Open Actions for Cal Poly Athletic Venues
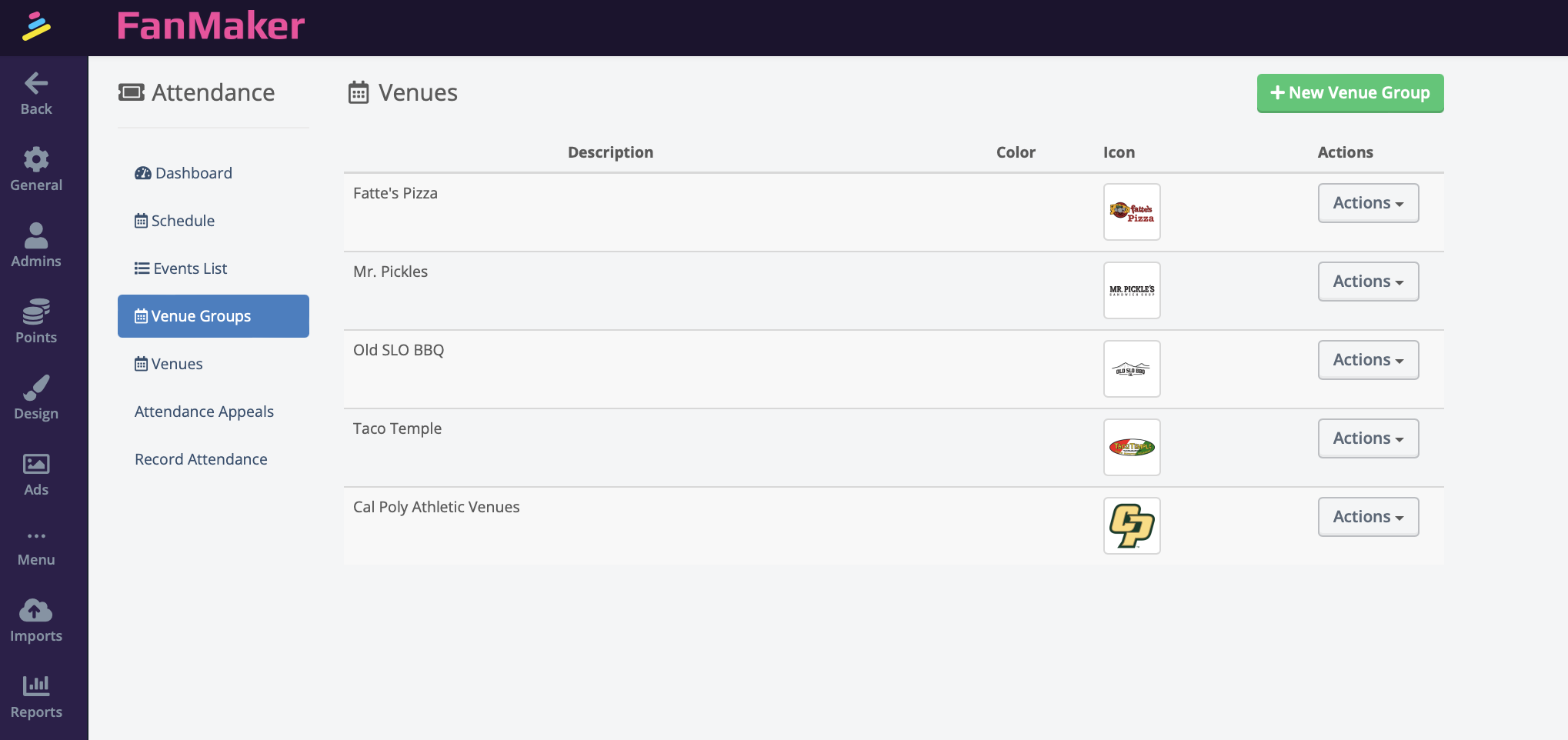The image size is (1568, 740). [1367, 517]
